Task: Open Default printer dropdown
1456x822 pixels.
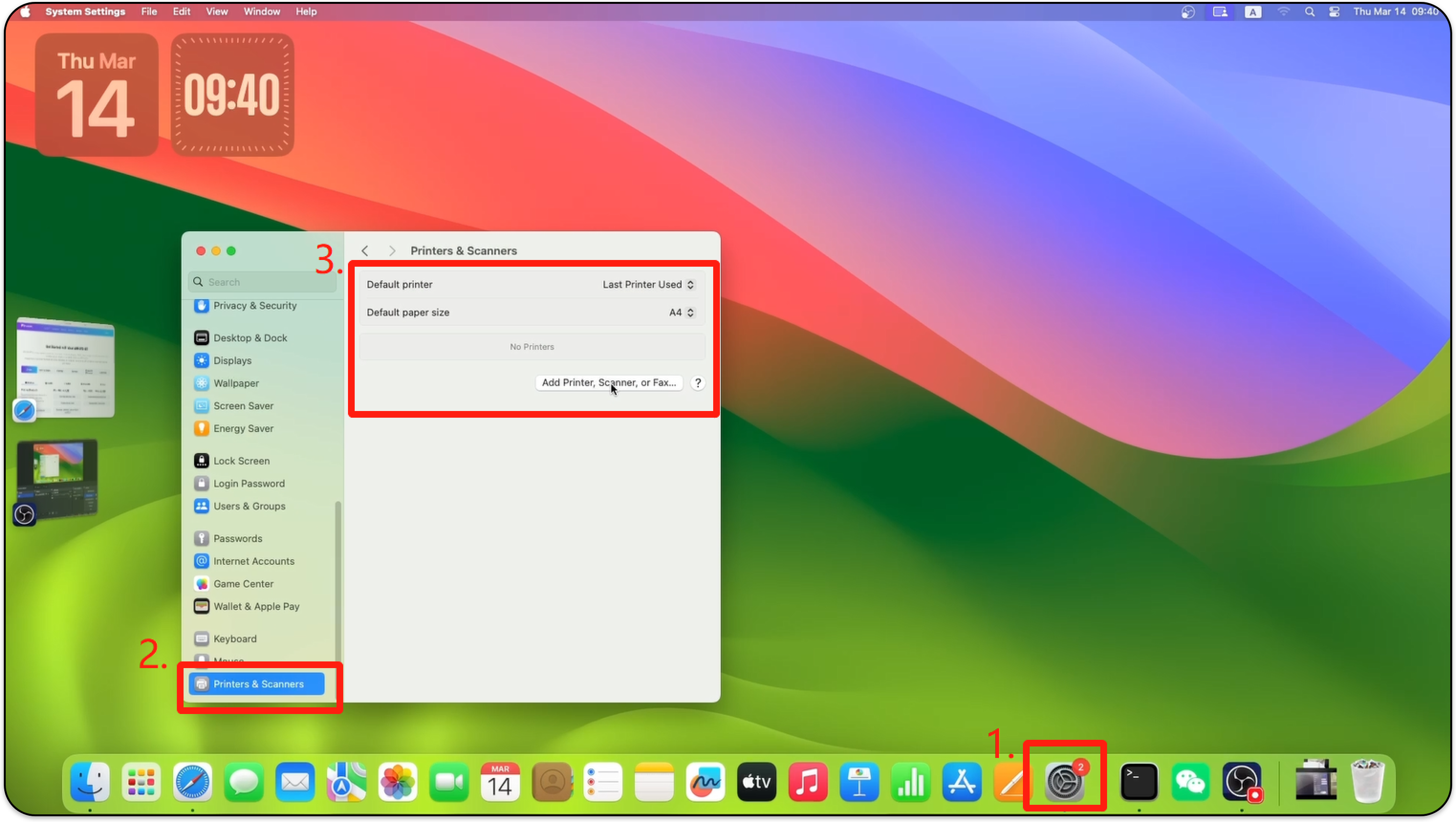Action: 648,285
